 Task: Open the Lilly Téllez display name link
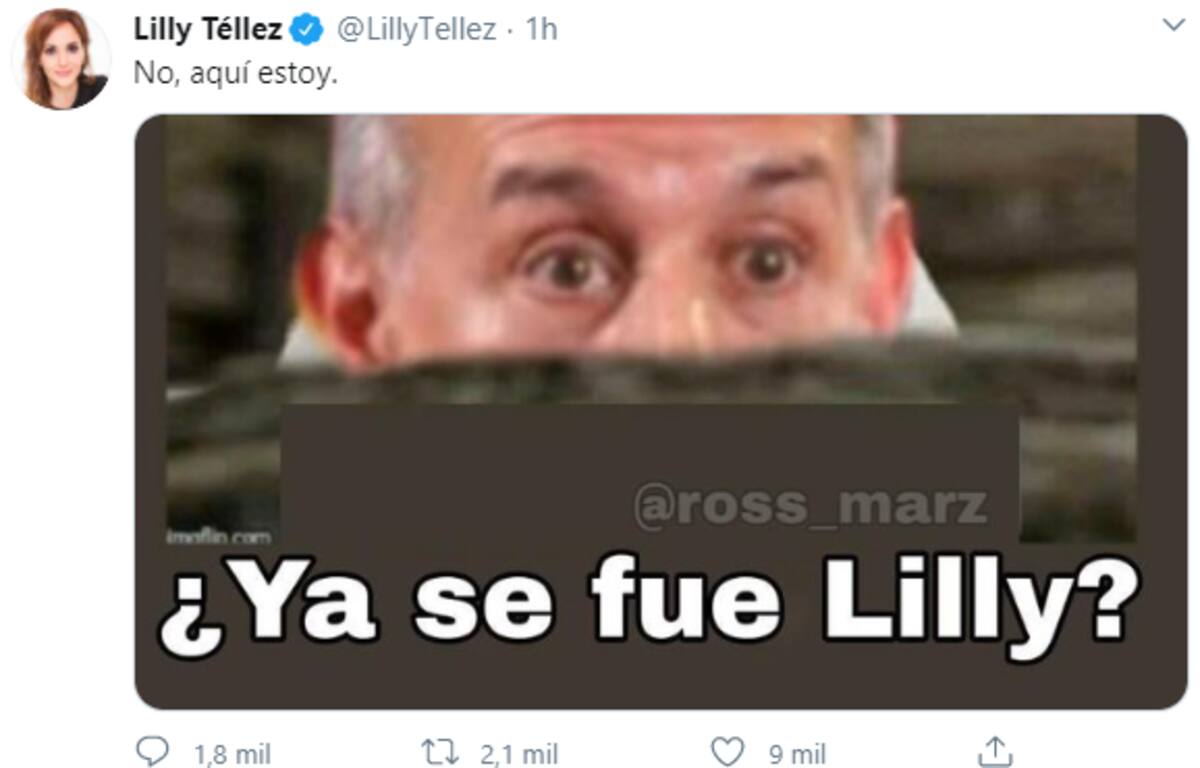tap(208, 31)
